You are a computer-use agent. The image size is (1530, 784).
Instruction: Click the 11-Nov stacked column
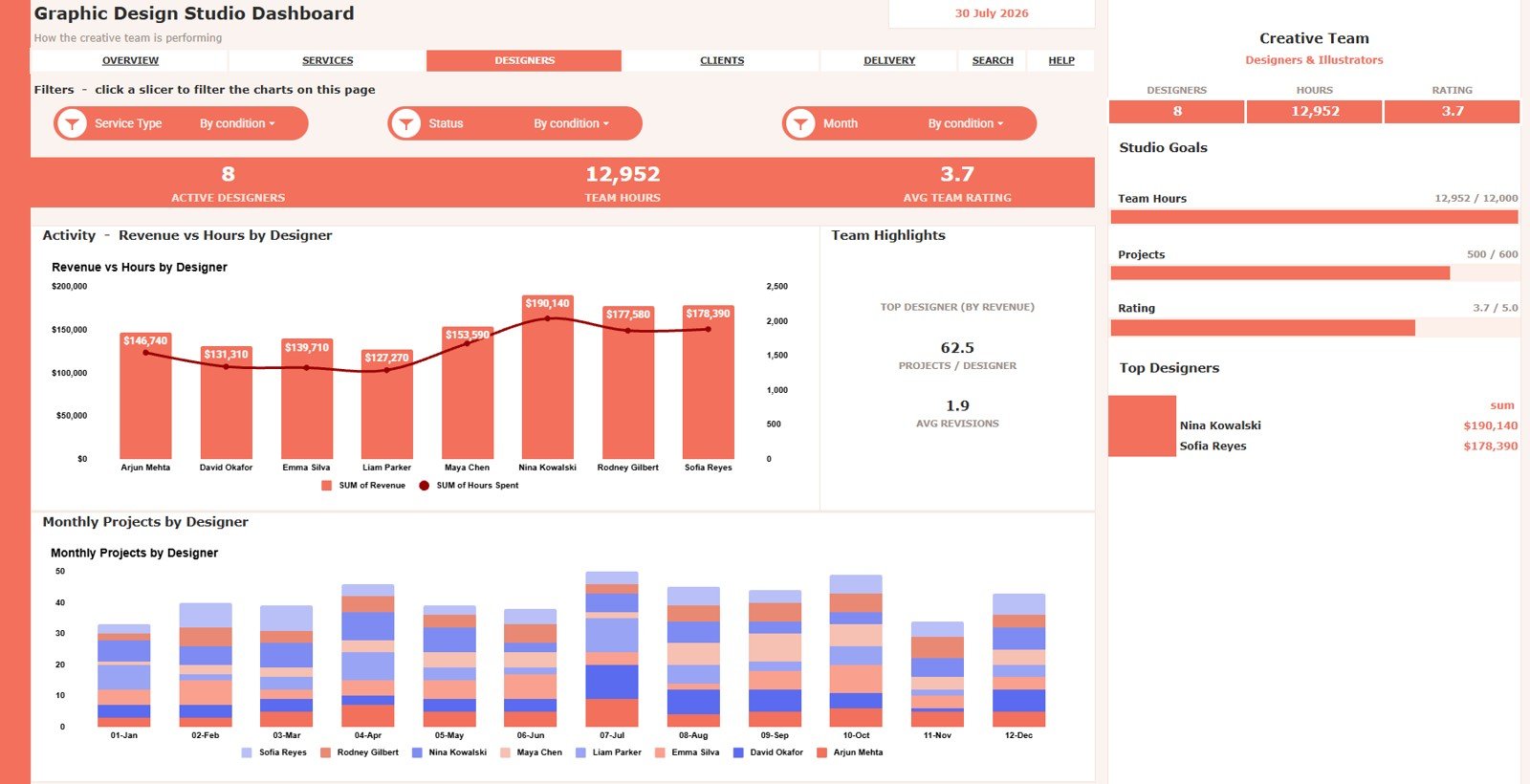[x=937, y=674]
